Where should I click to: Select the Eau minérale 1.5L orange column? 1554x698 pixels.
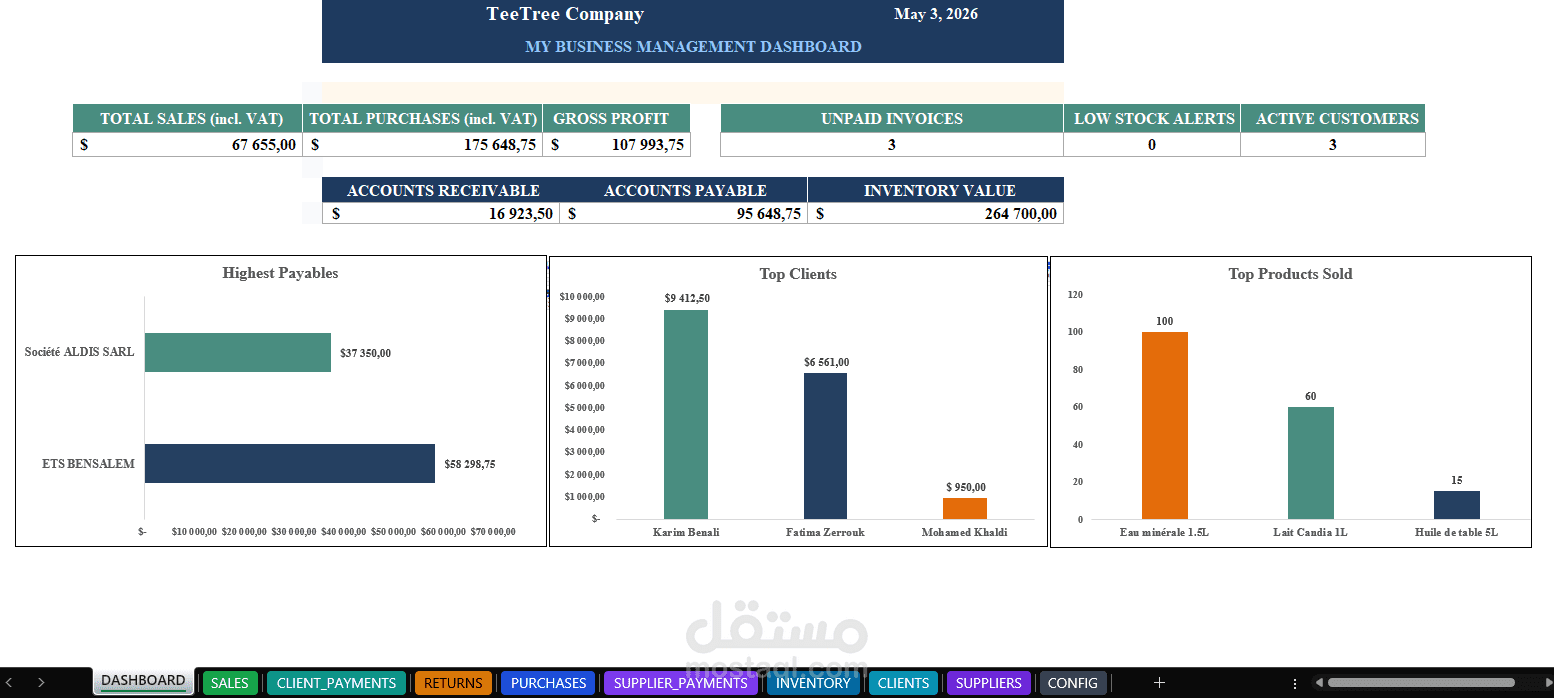click(1165, 425)
